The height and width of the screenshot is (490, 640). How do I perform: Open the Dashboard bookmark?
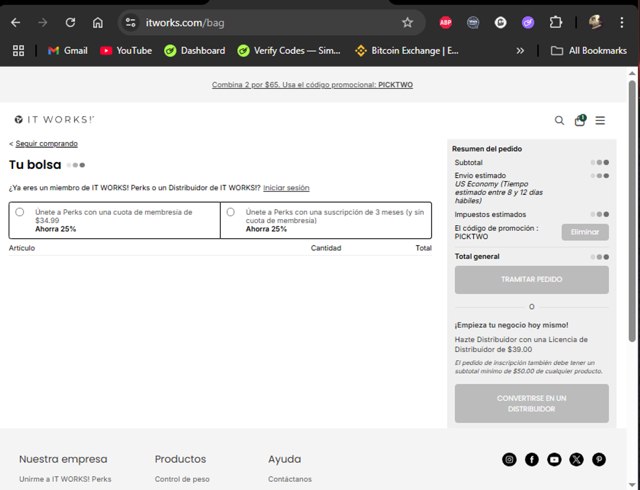pos(194,51)
